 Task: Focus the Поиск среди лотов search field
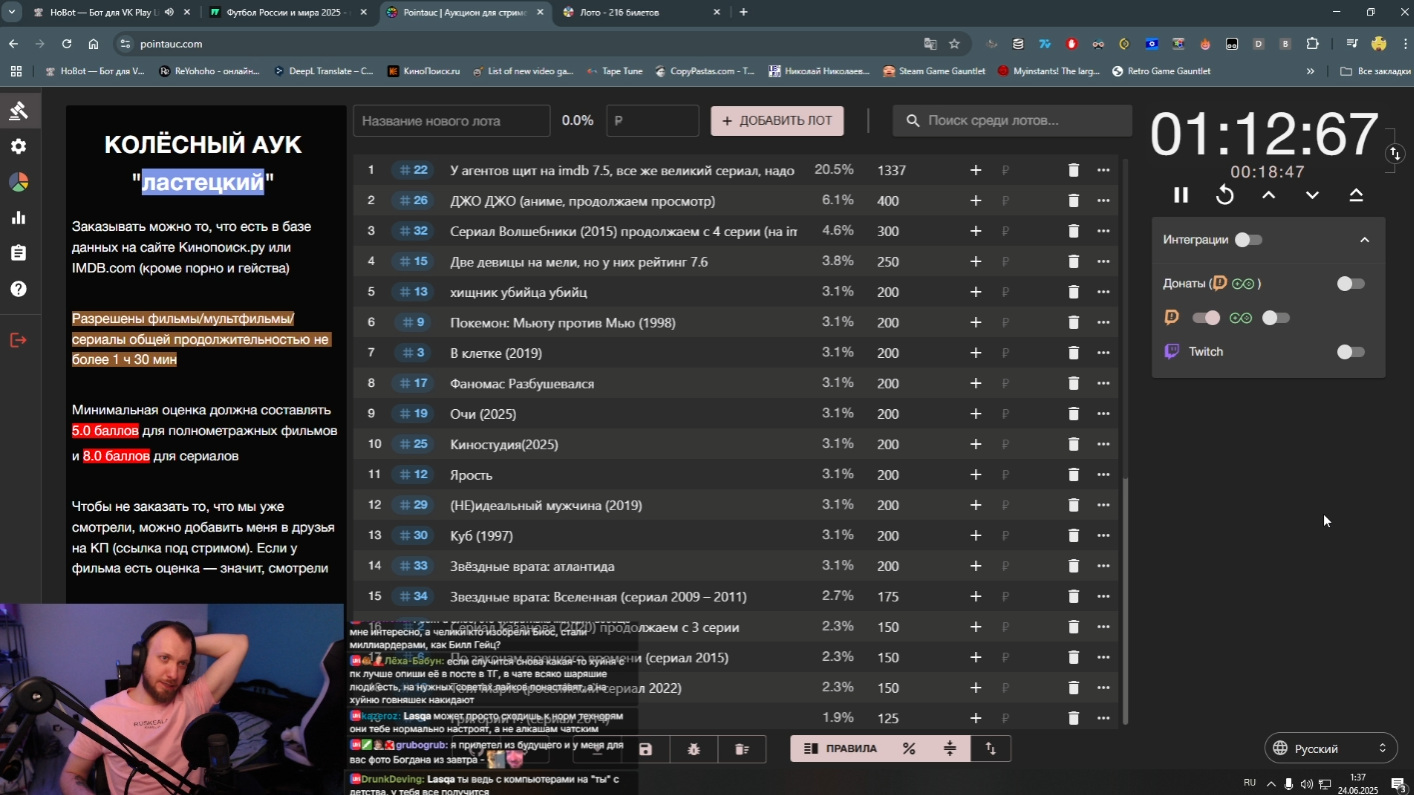pos(1012,121)
